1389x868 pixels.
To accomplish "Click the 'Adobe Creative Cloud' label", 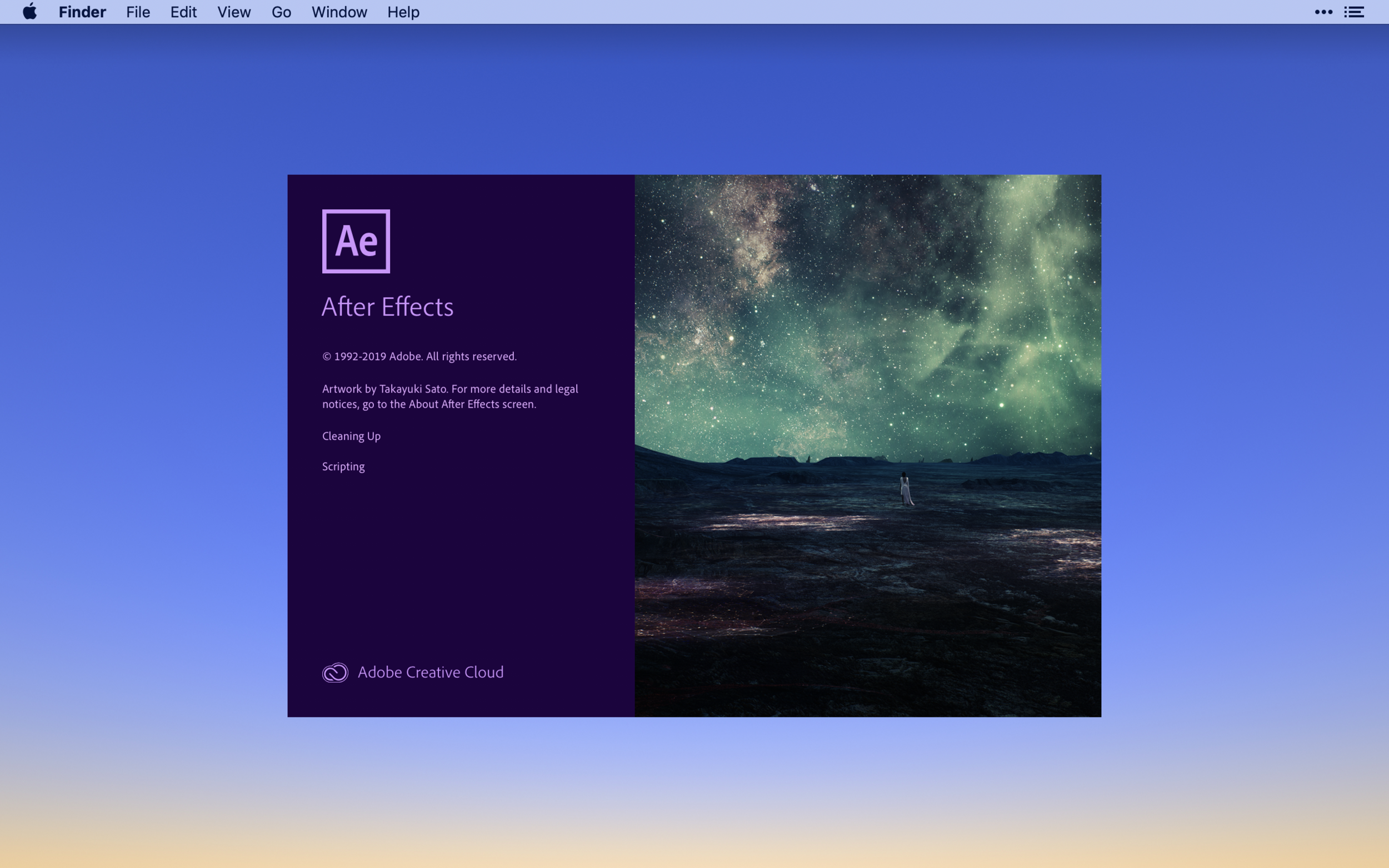I will [431, 672].
